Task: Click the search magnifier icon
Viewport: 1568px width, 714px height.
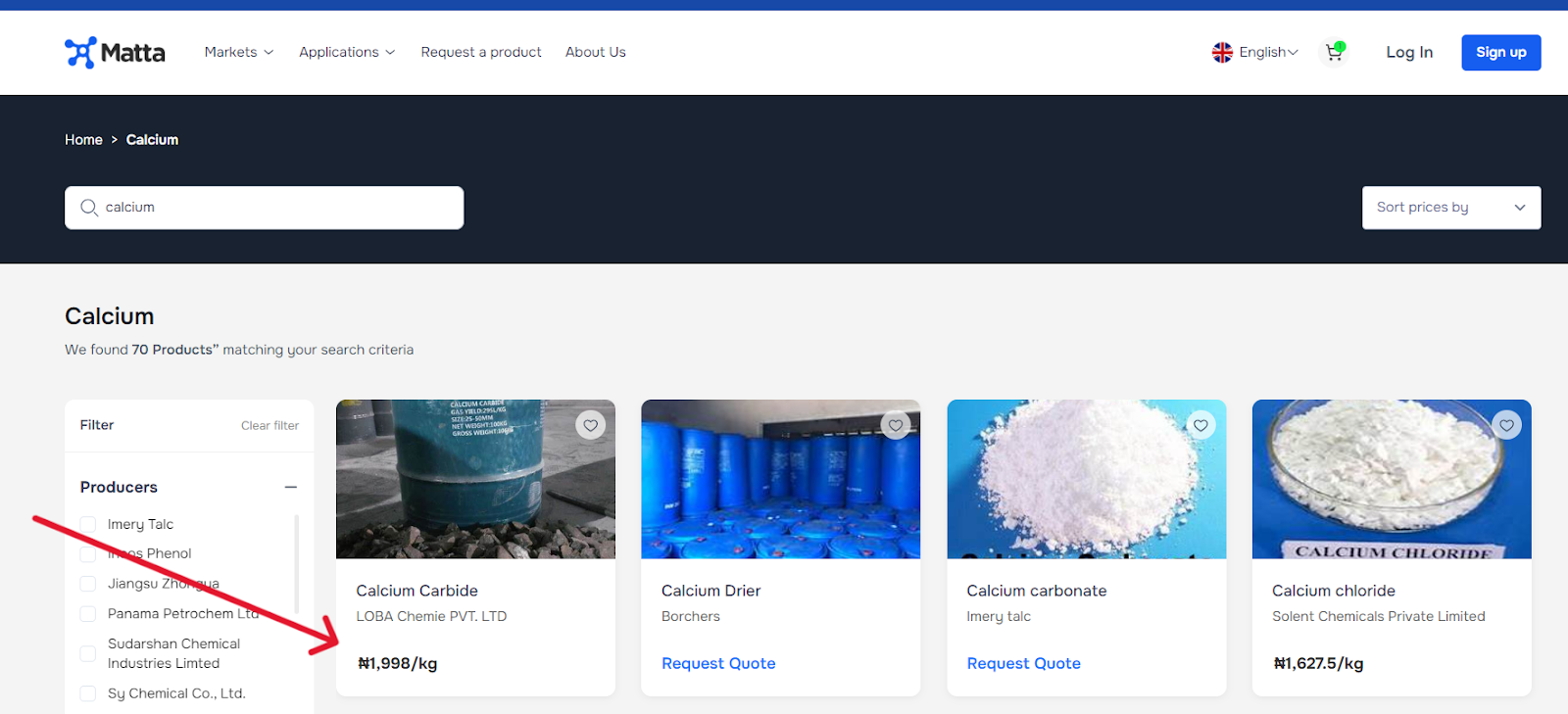Action: tap(89, 208)
